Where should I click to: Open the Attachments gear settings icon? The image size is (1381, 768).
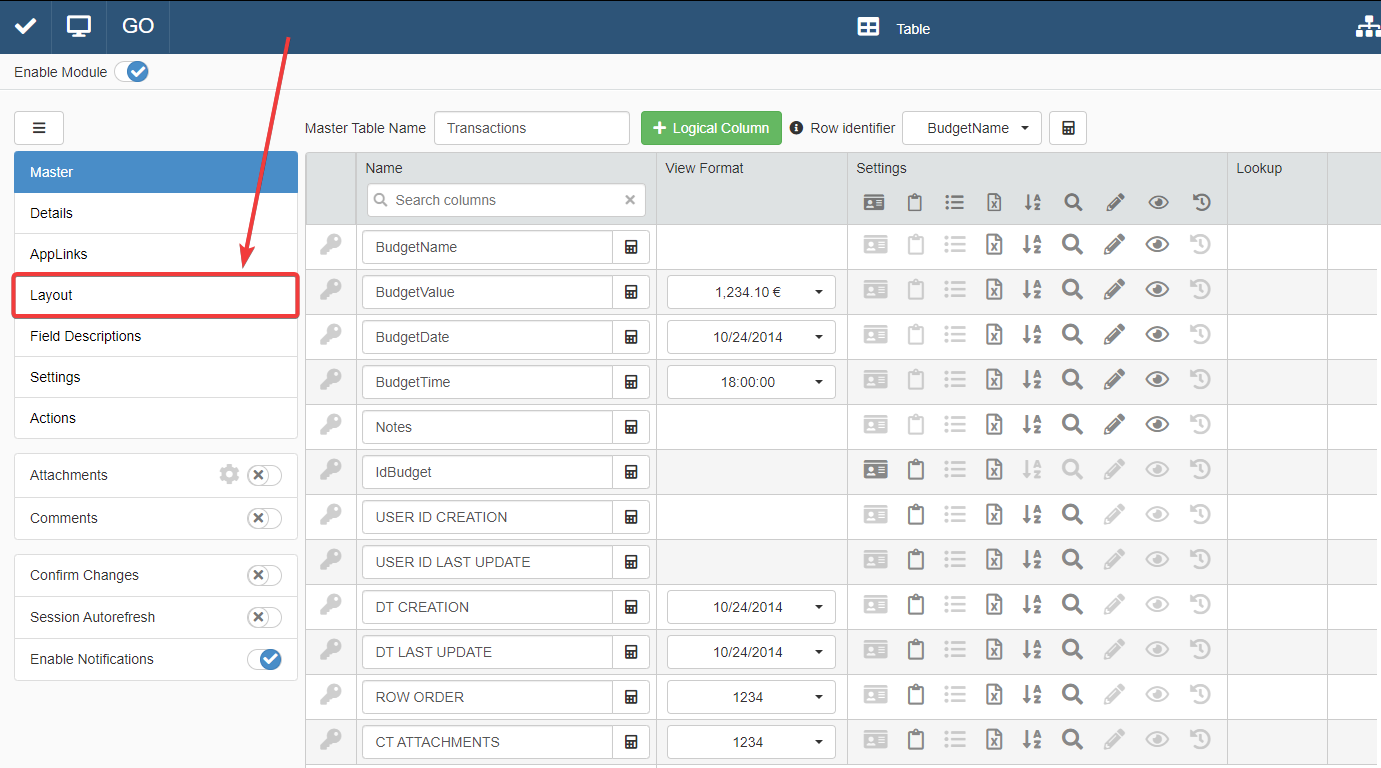point(229,475)
